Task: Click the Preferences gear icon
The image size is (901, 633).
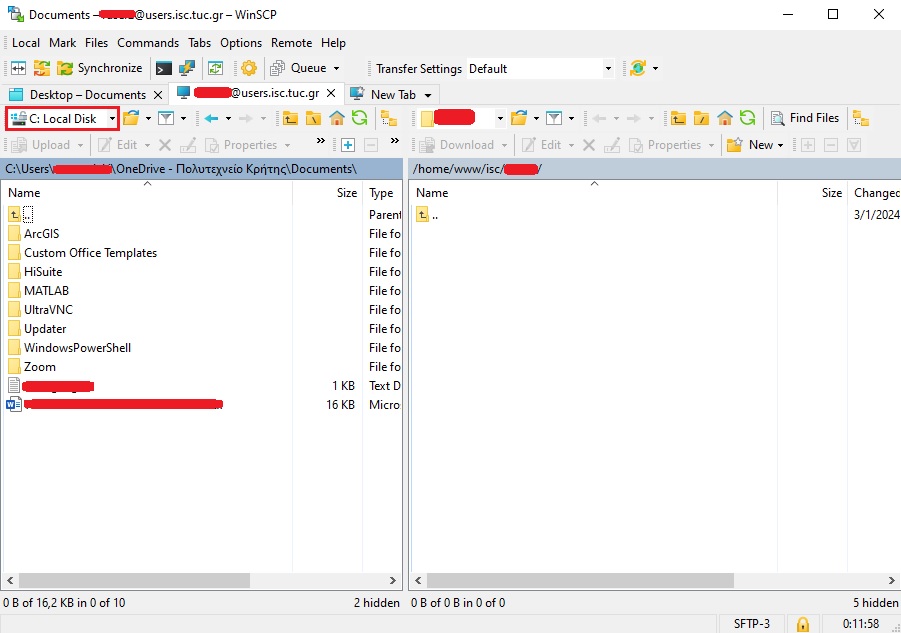Action: (249, 69)
